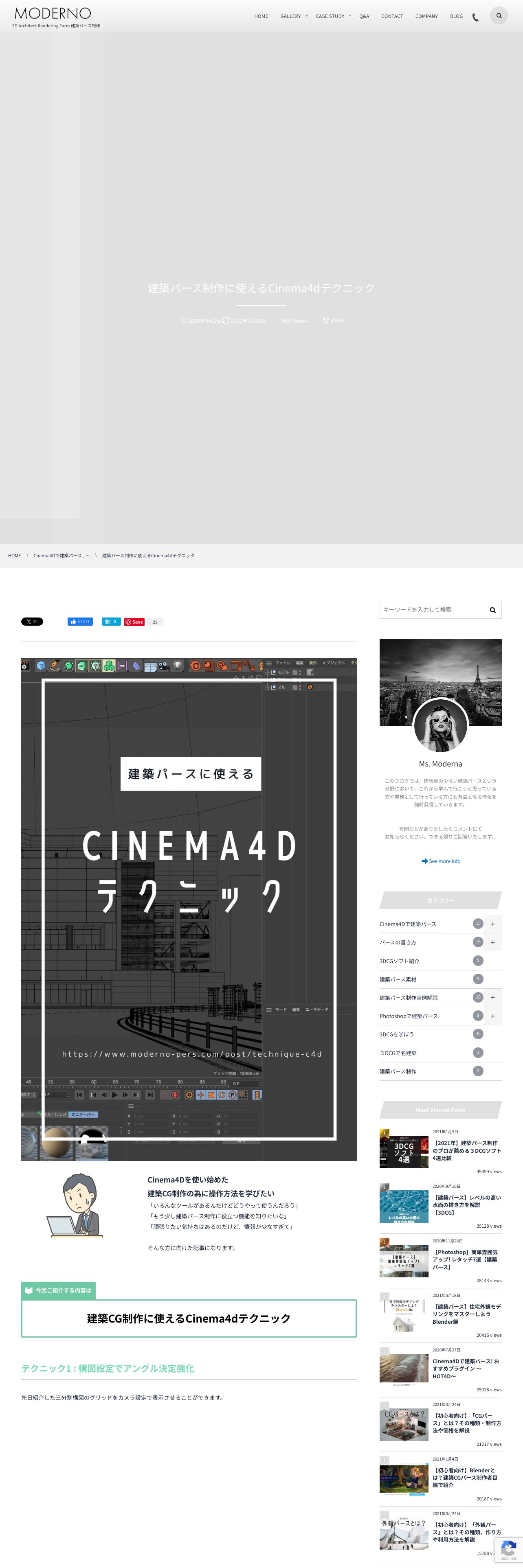The width and height of the screenshot is (523, 1568).
Task: Click the Cinema4D テクニック featured image
Action: [x=189, y=909]
